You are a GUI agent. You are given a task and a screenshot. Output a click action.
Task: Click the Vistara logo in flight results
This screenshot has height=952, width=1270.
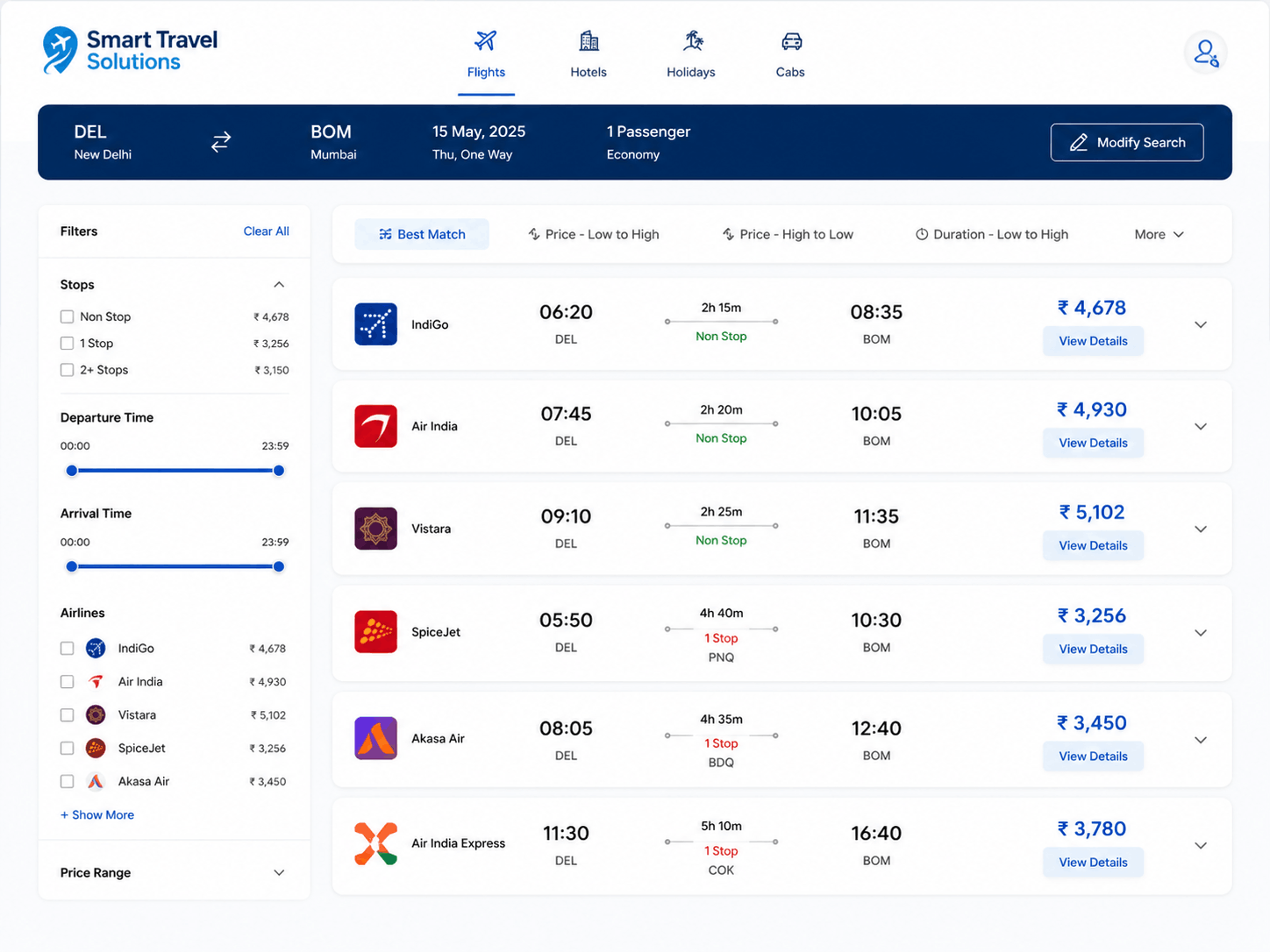375,529
